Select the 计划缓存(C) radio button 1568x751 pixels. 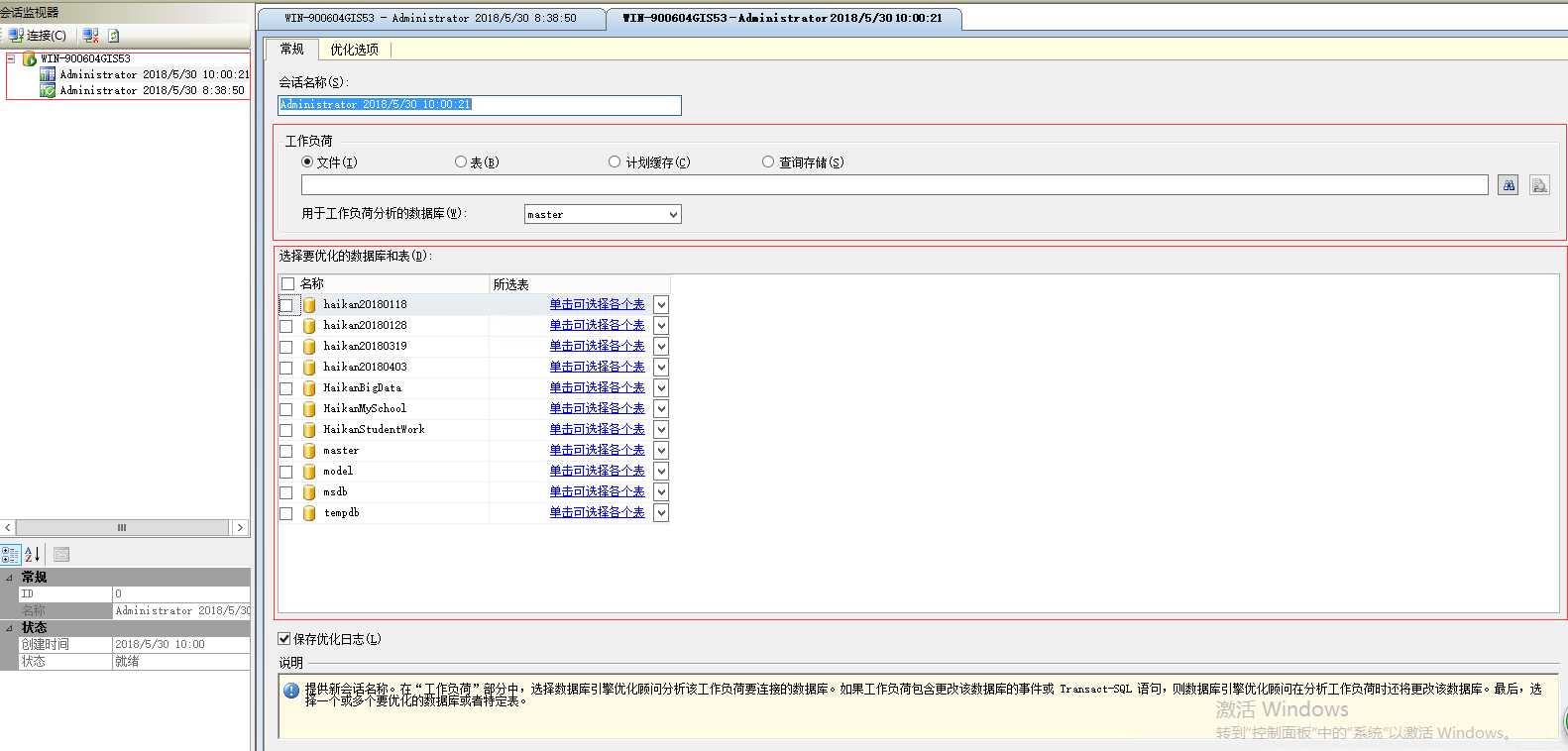pos(615,161)
